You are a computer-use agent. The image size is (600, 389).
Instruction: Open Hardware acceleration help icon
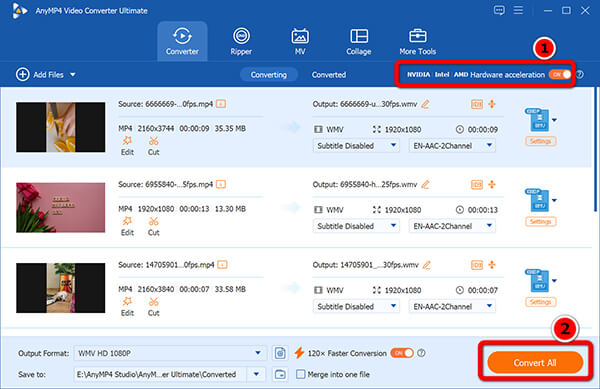tap(580, 75)
